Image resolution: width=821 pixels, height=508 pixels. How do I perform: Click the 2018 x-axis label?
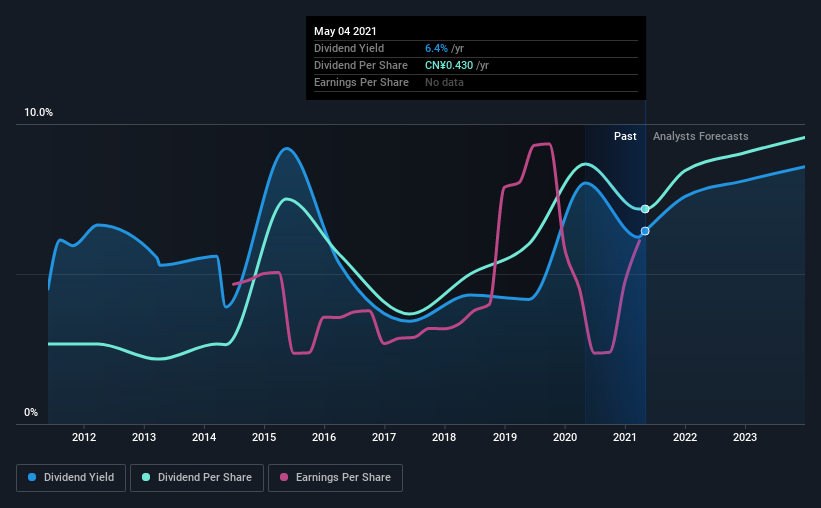click(444, 437)
